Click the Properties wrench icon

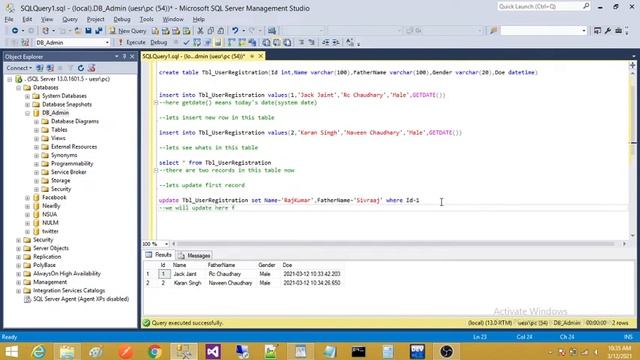(608, 31)
